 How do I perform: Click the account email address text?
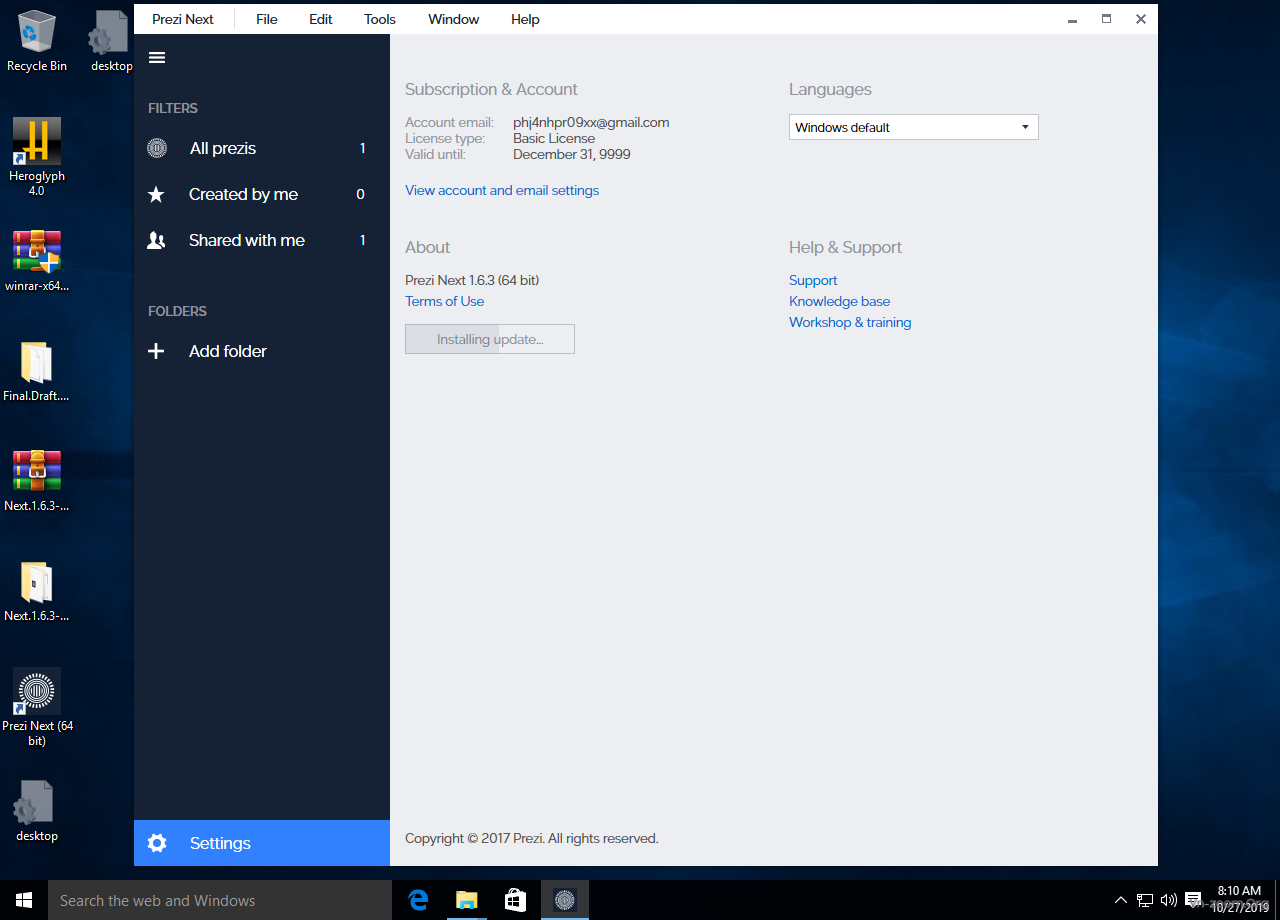point(591,122)
